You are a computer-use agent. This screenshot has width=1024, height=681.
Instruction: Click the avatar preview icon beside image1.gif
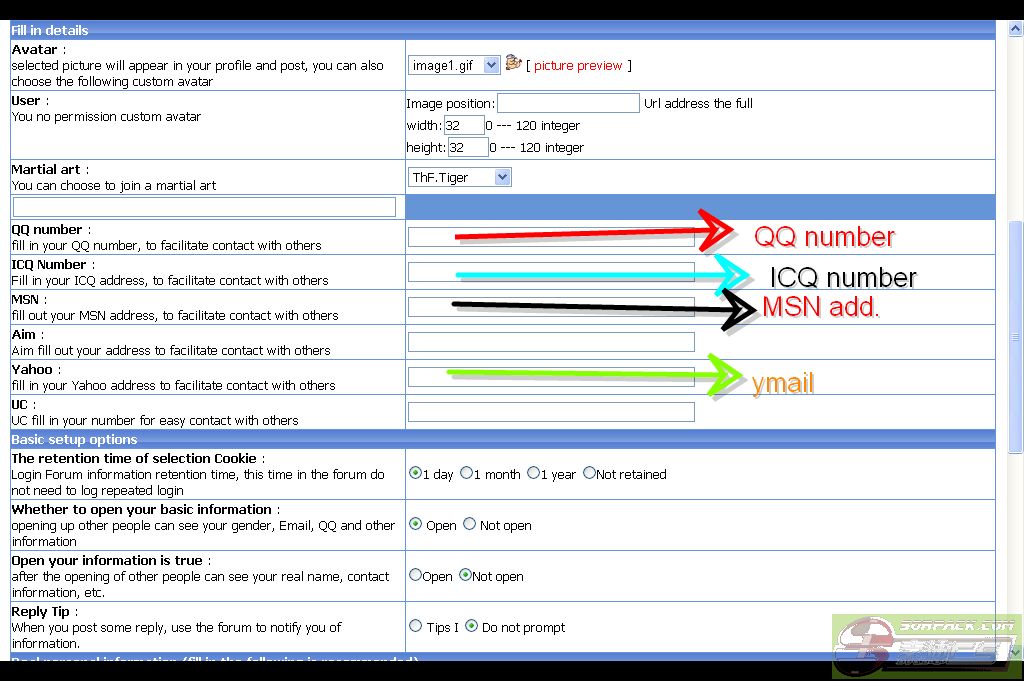coord(514,63)
